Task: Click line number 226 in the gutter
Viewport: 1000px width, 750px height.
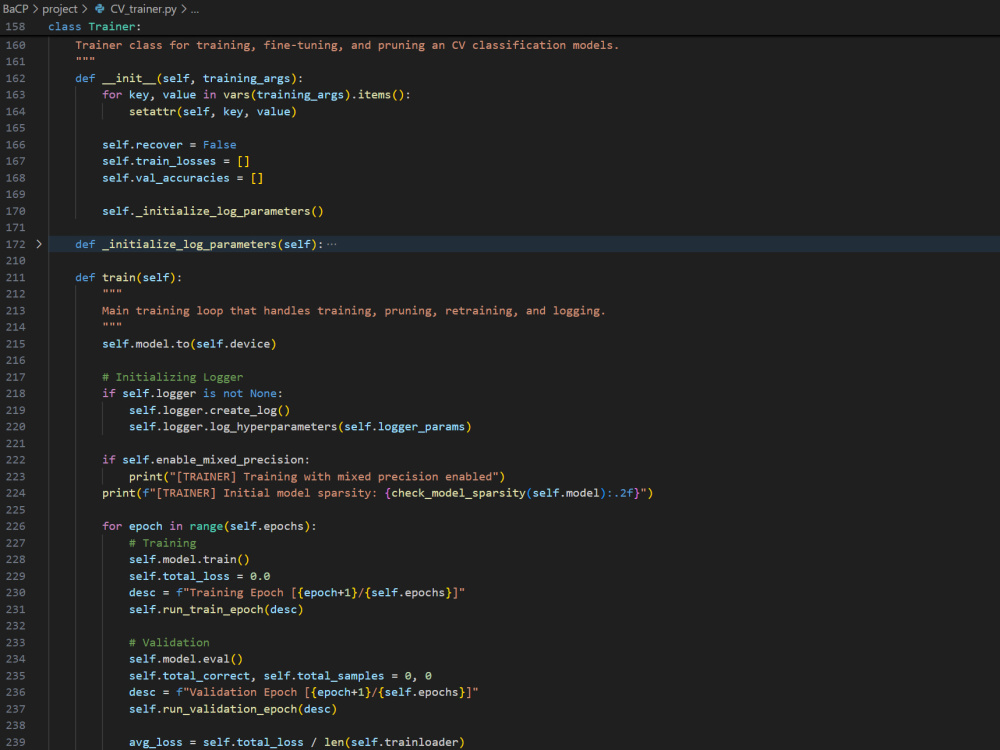Action: (x=15, y=526)
